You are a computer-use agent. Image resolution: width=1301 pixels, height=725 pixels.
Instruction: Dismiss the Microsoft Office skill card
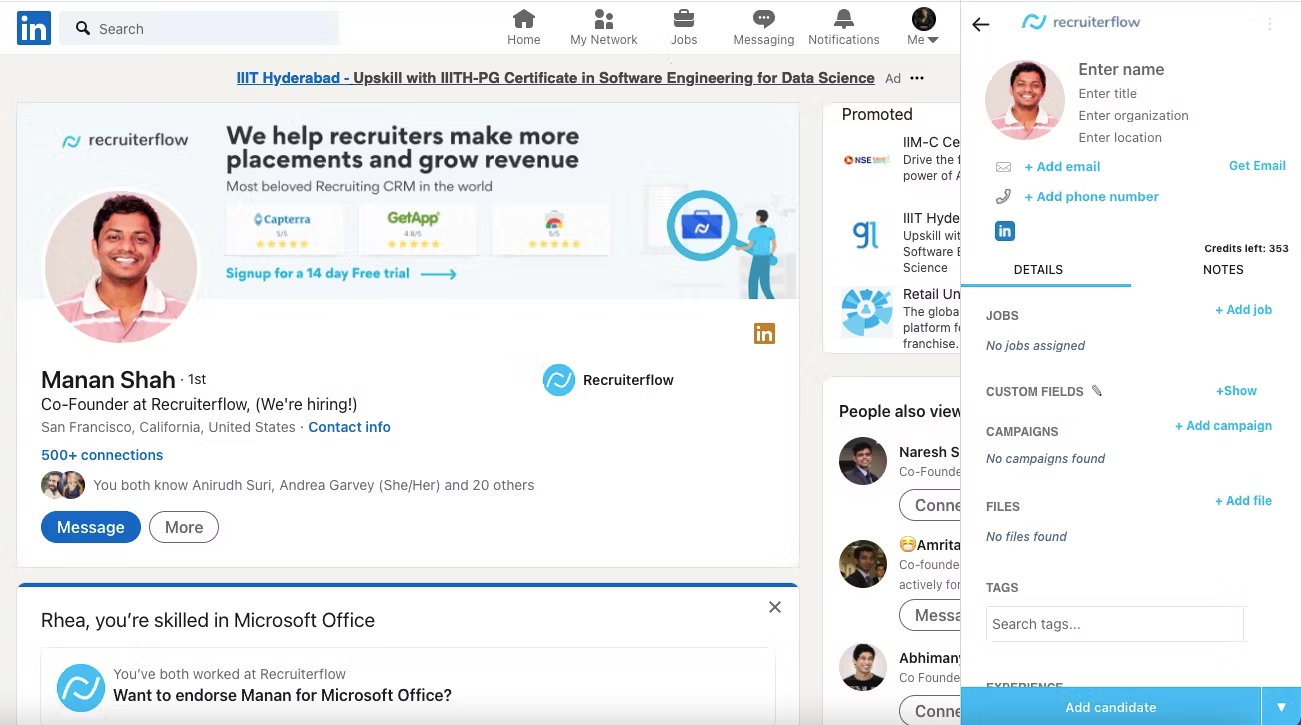[x=774, y=607]
